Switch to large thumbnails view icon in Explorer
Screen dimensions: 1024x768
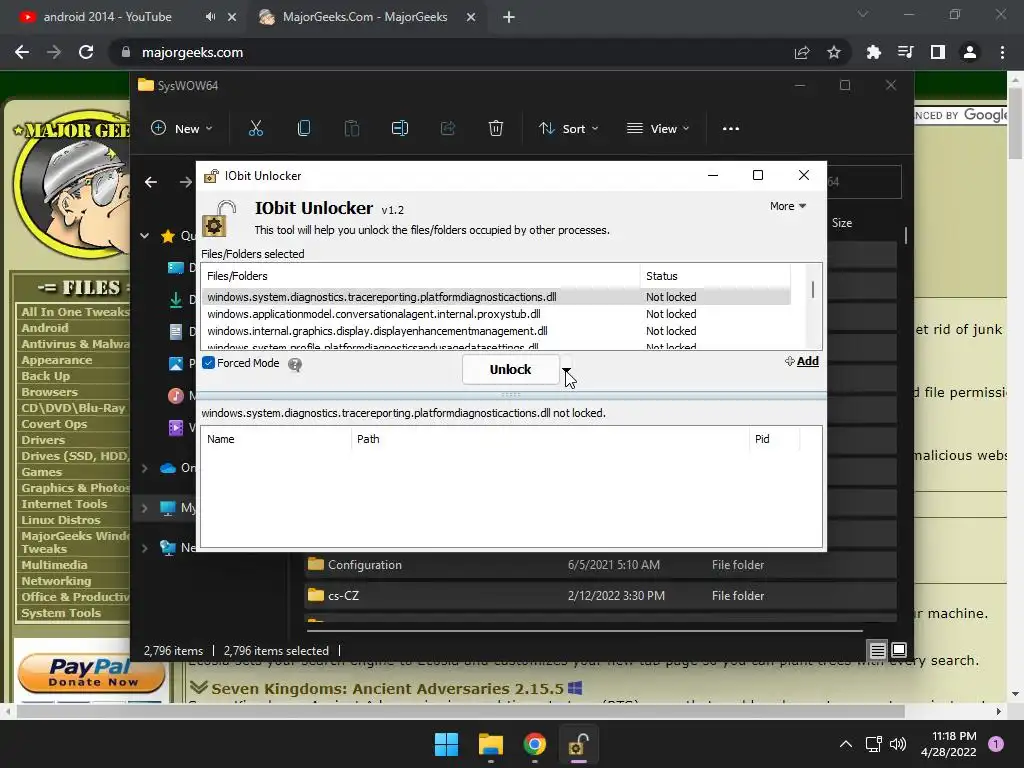[899, 650]
